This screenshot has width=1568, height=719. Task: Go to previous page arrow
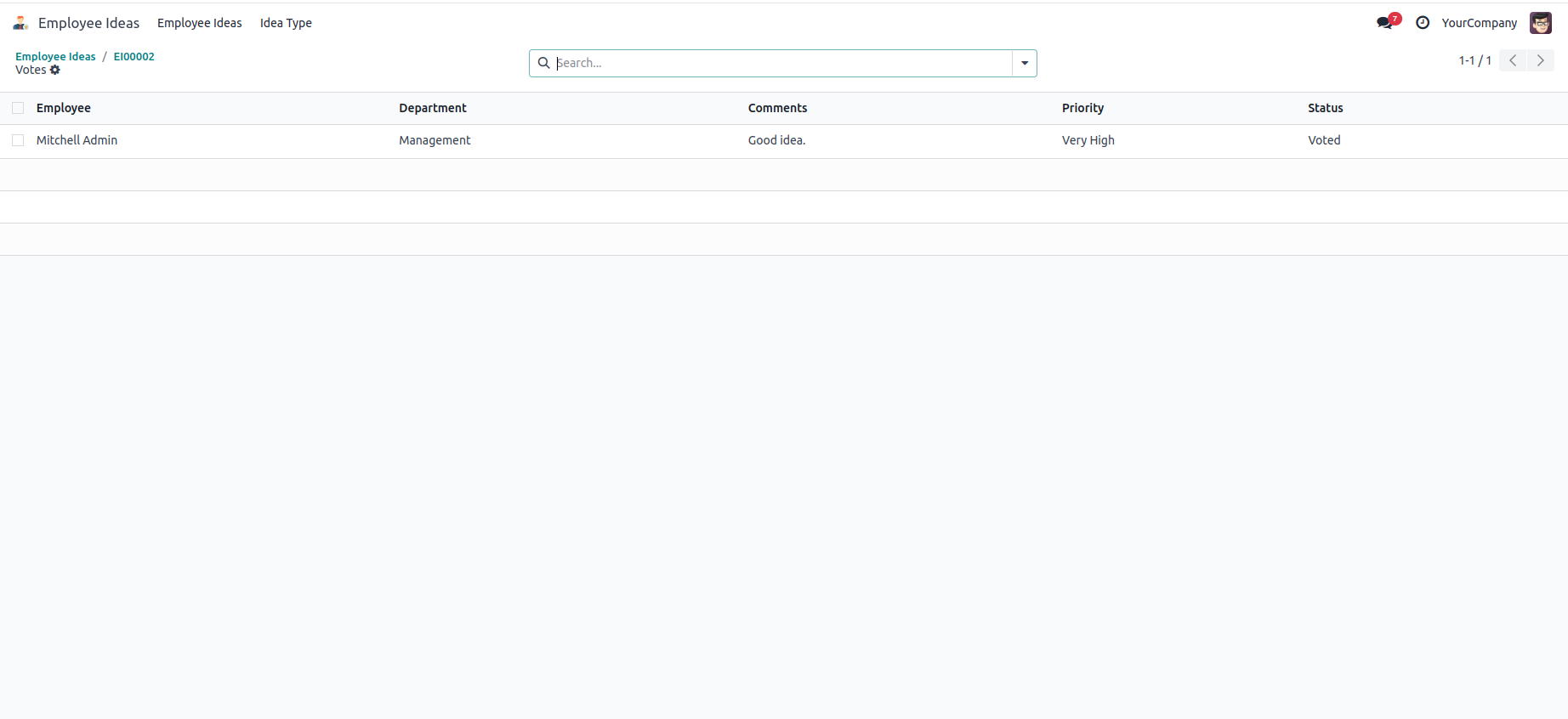[1513, 60]
